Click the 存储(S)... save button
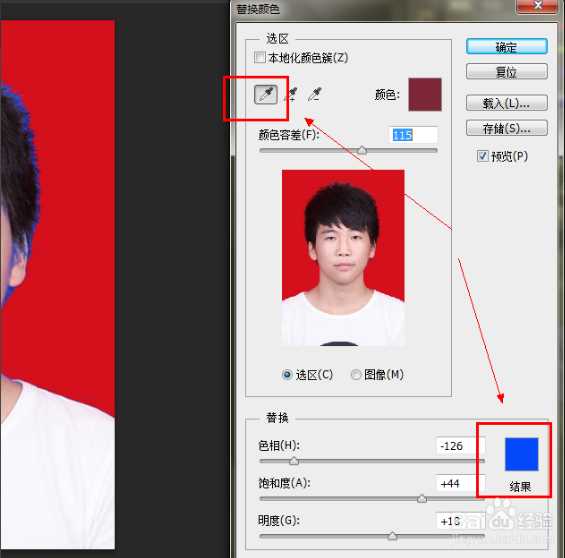The width and height of the screenshot is (565, 558). [x=507, y=128]
